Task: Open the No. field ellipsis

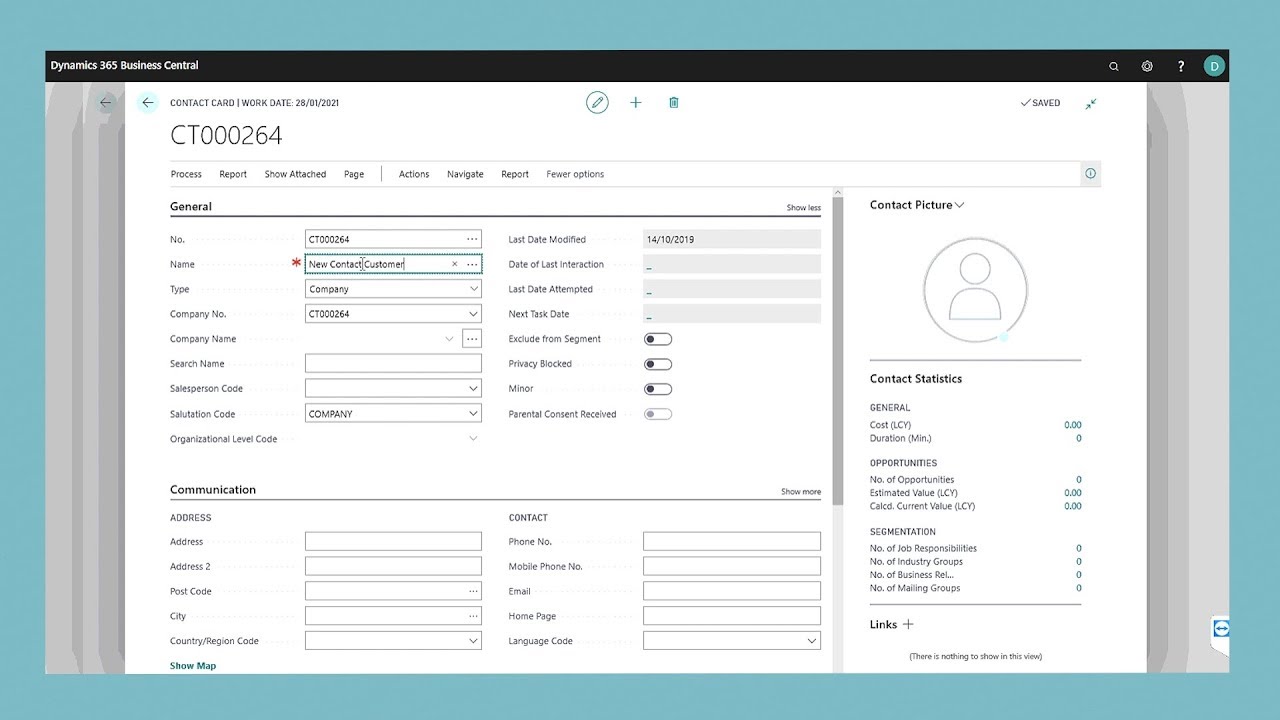Action: pos(472,239)
